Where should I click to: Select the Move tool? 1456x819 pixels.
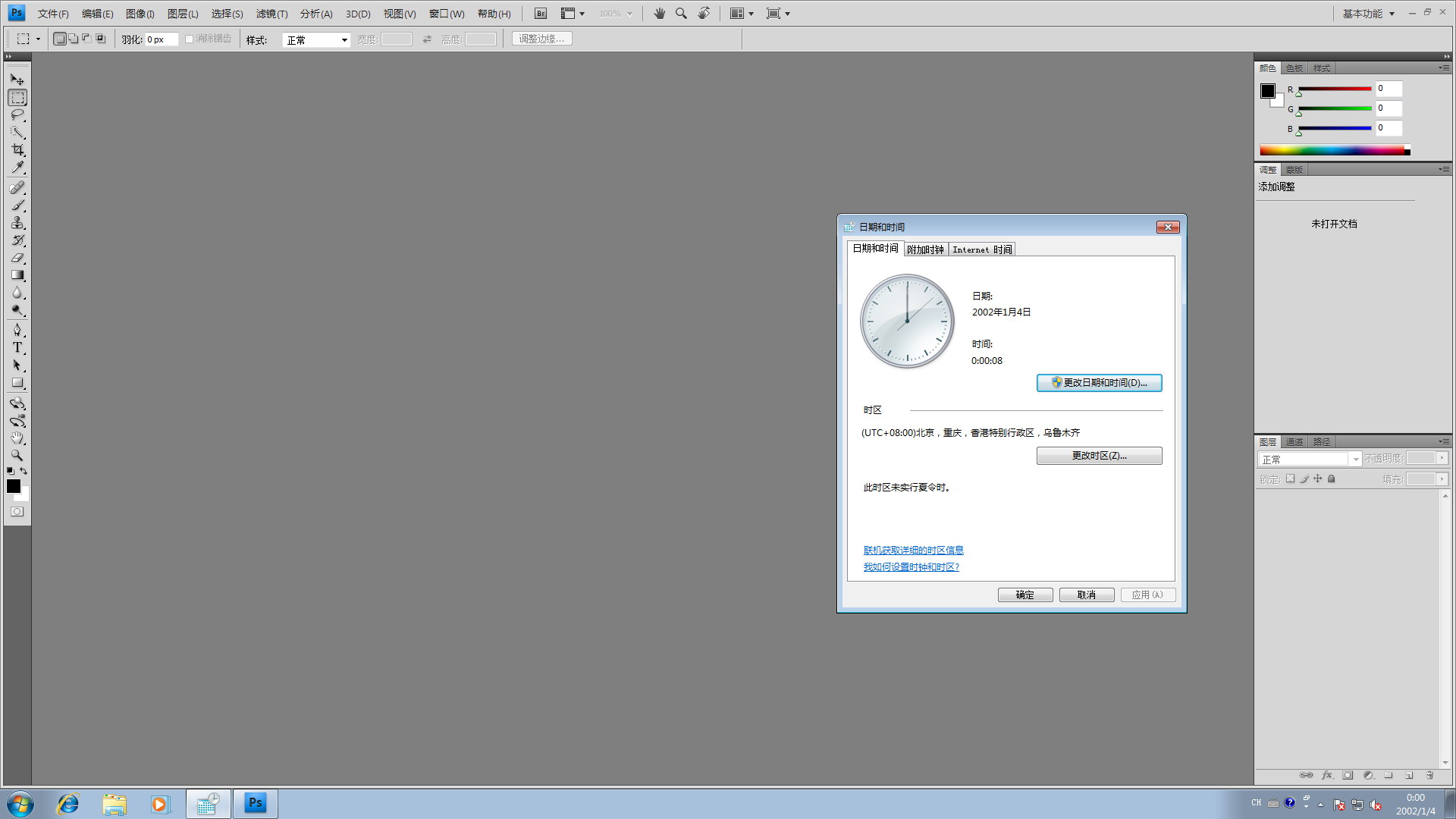point(17,80)
